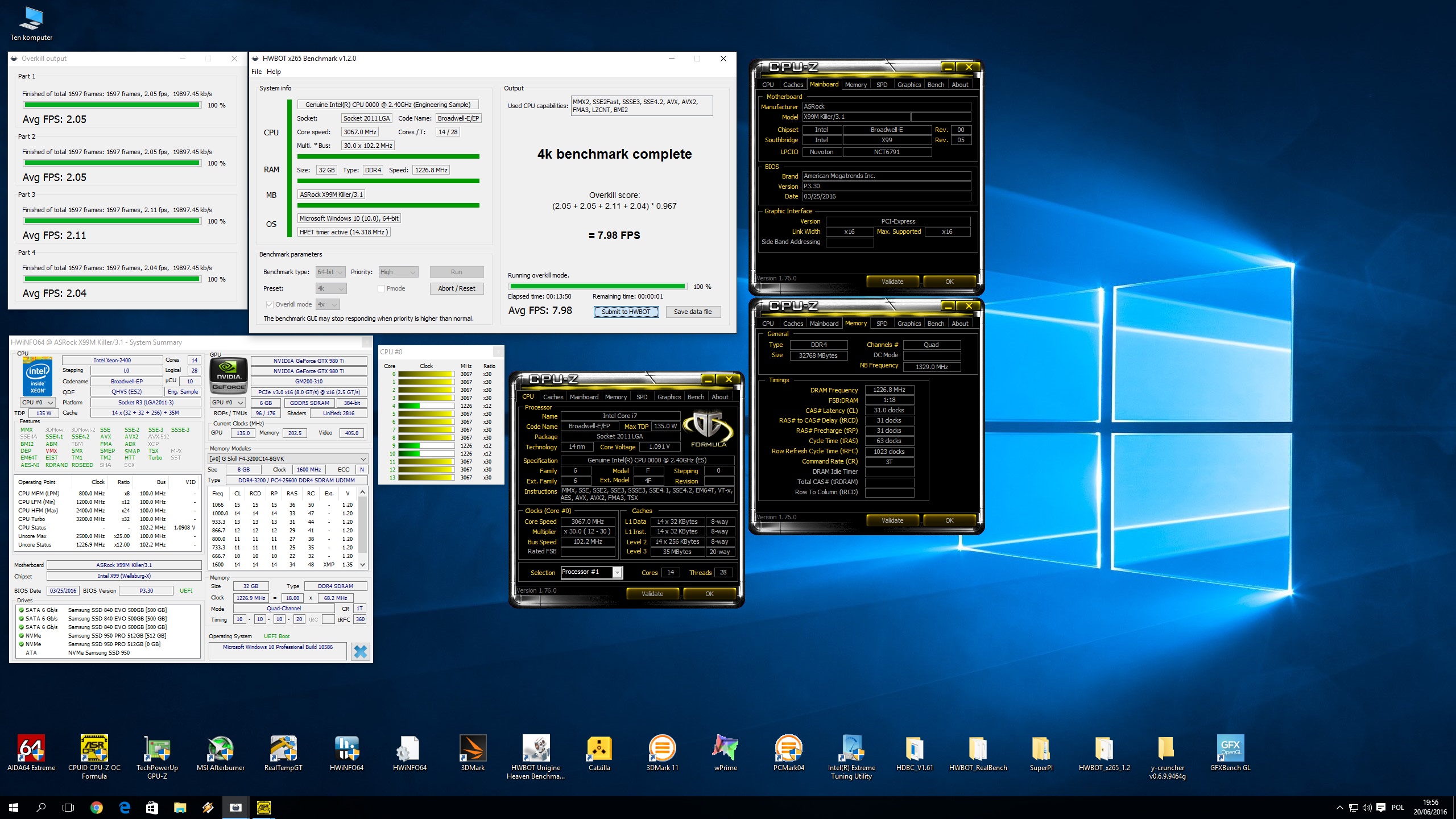The image size is (1456, 819).
Task: Click the 32 GB RAM size field
Action: pos(326,170)
